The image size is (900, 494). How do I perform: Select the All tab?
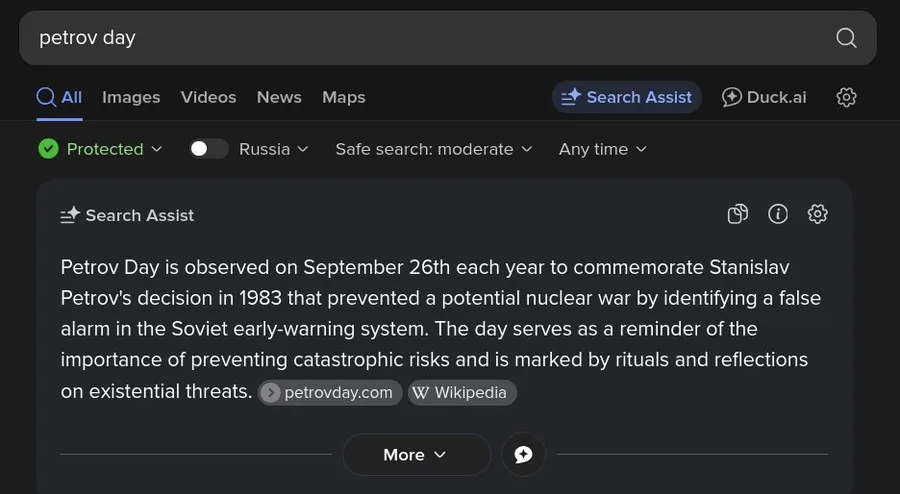pyautogui.click(x=59, y=98)
